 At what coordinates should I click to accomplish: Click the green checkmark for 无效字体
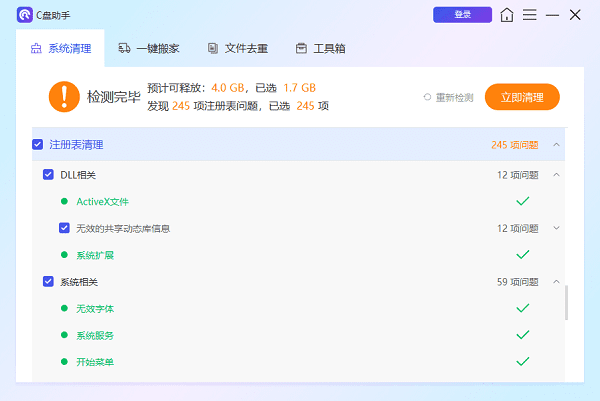(522, 308)
